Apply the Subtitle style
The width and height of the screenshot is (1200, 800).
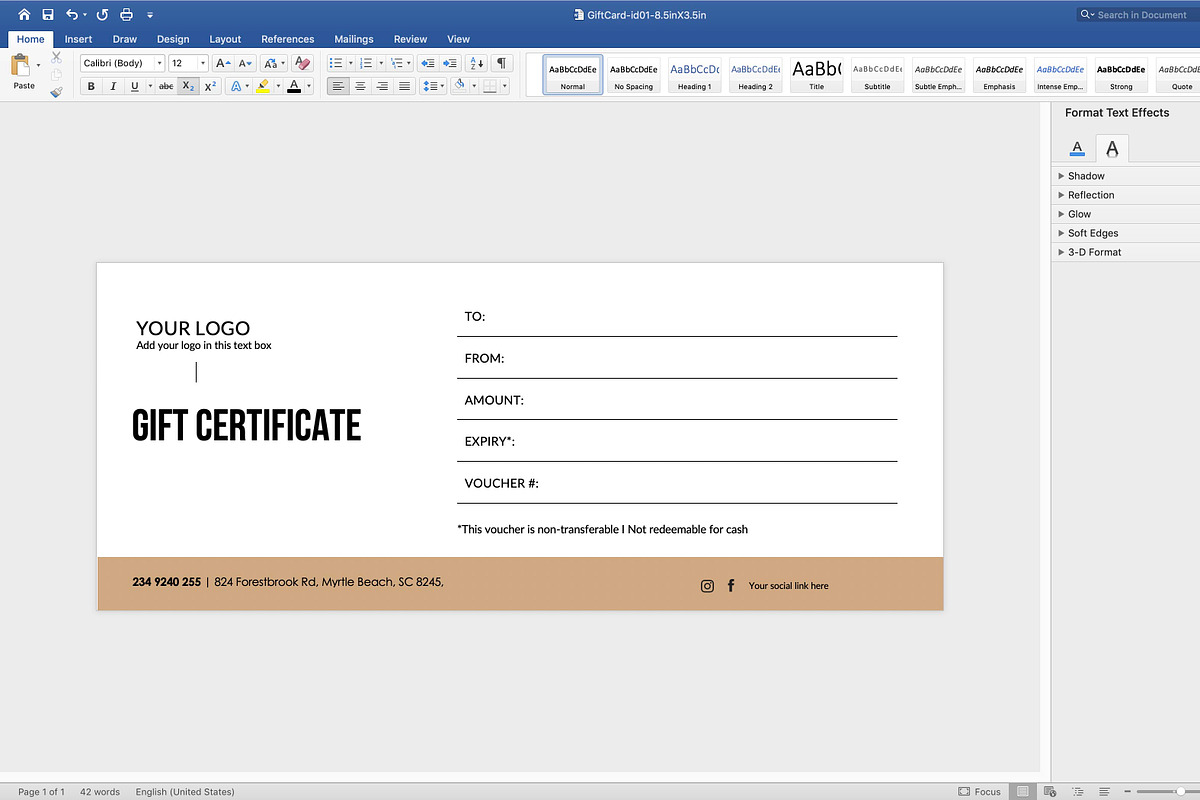877,75
